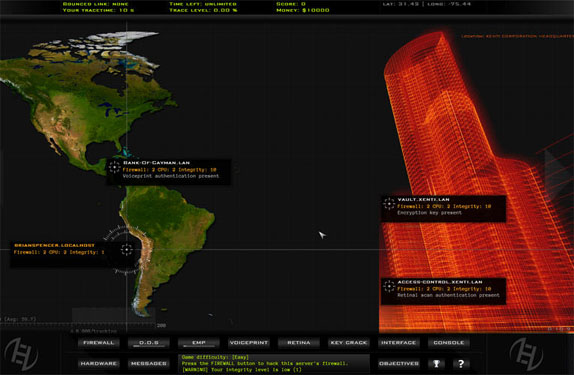Activate the D.O.S attack button

tap(149, 343)
